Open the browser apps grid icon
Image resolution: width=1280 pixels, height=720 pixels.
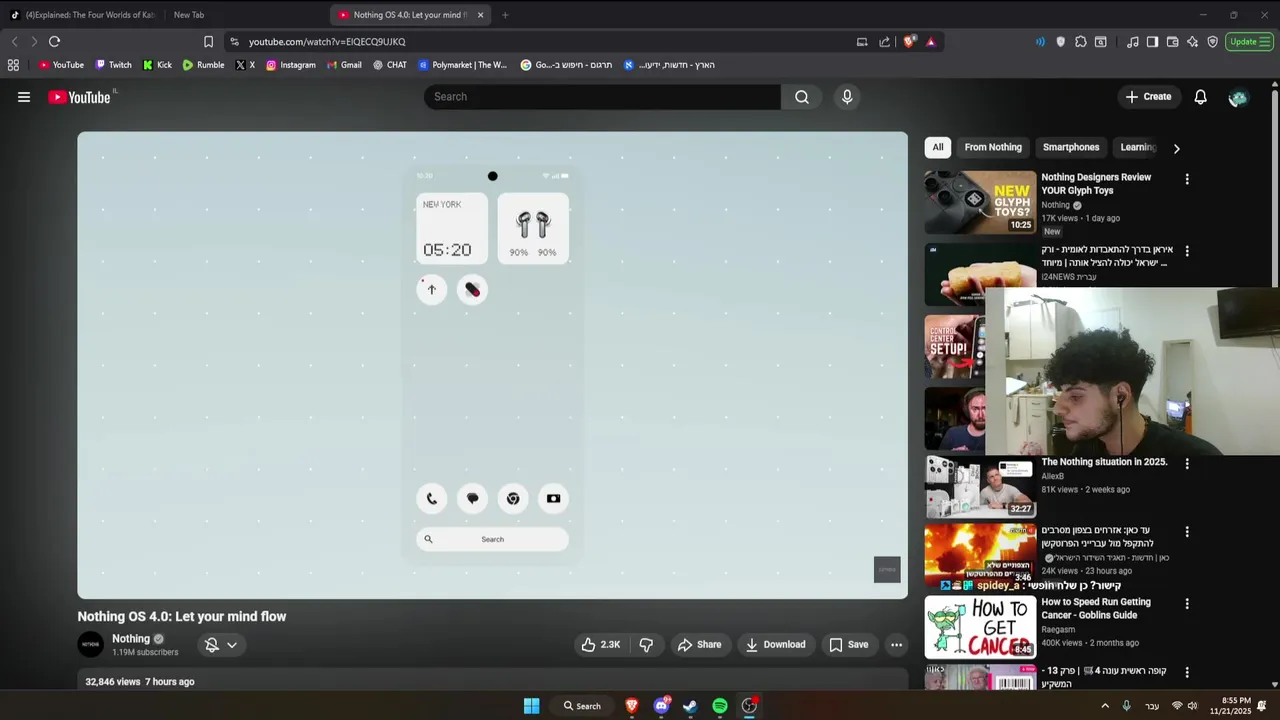pos(13,65)
